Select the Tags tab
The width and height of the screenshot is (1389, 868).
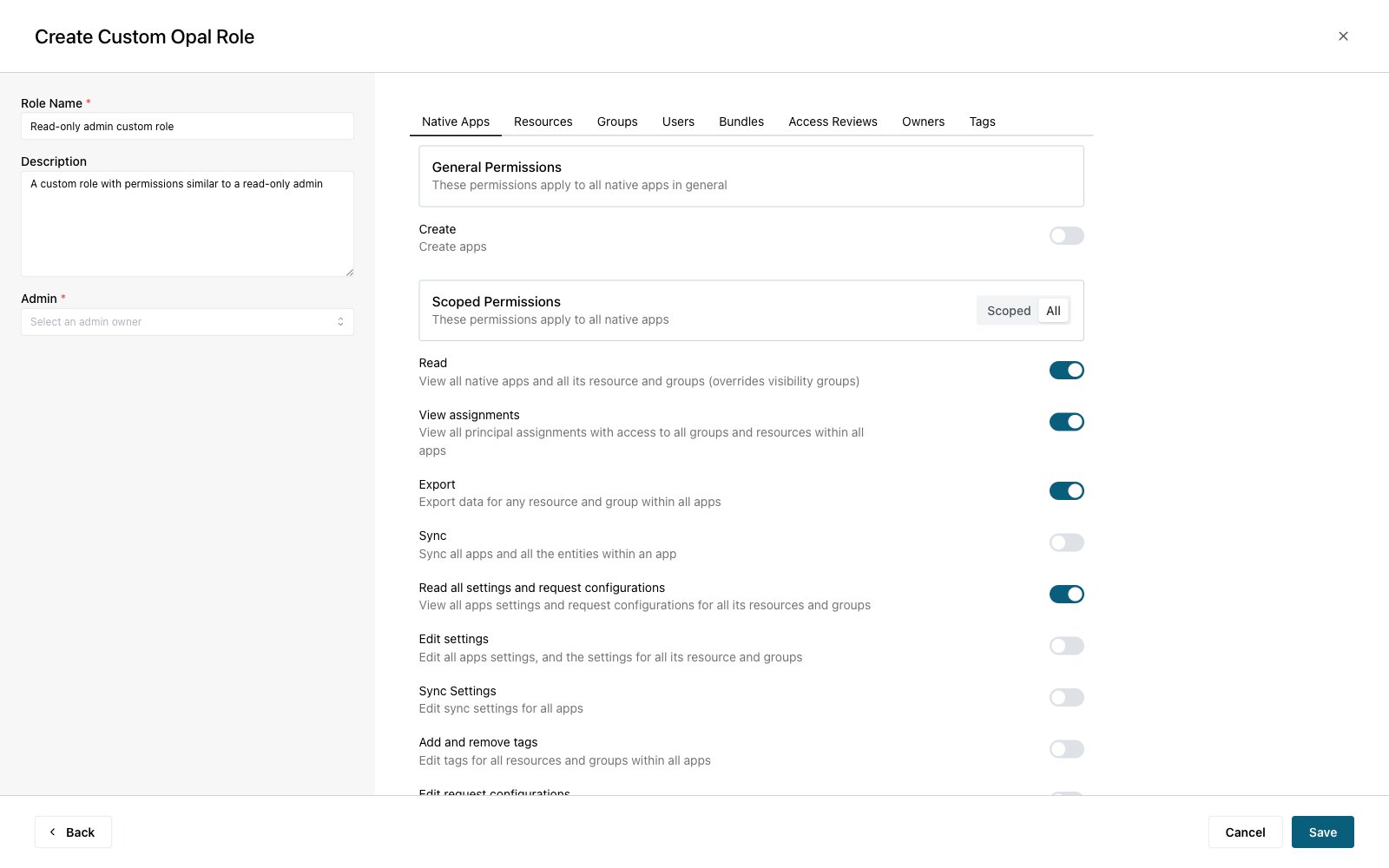tap(982, 122)
